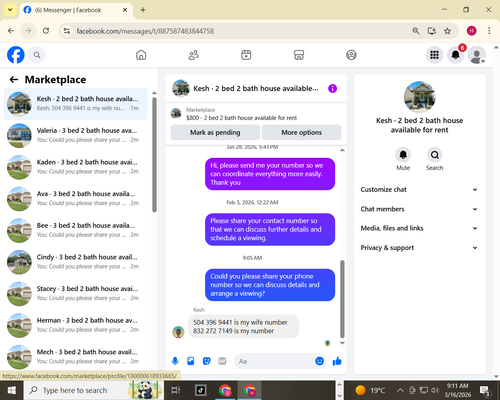Click message '504 396 9441 is my wife number'
The height and width of the screenshot is (400, 500).
240,322
